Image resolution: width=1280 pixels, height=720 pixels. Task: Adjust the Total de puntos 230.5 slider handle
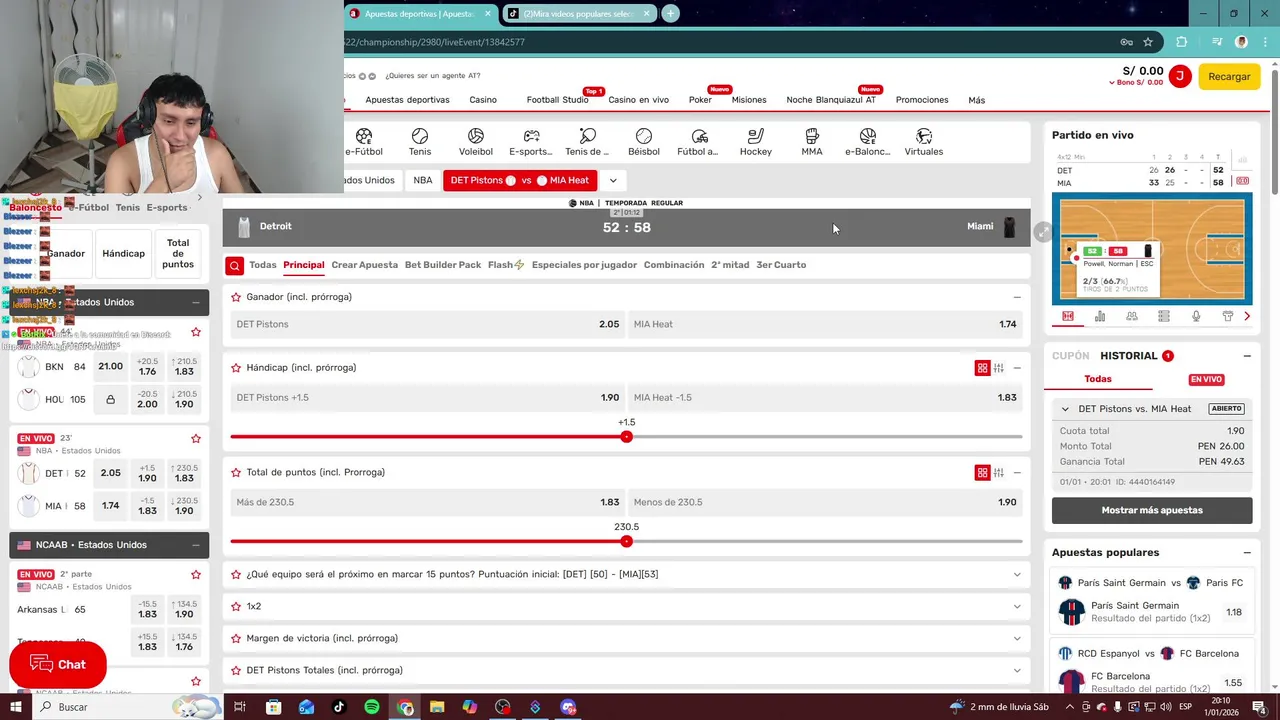(x=626, y=542)
